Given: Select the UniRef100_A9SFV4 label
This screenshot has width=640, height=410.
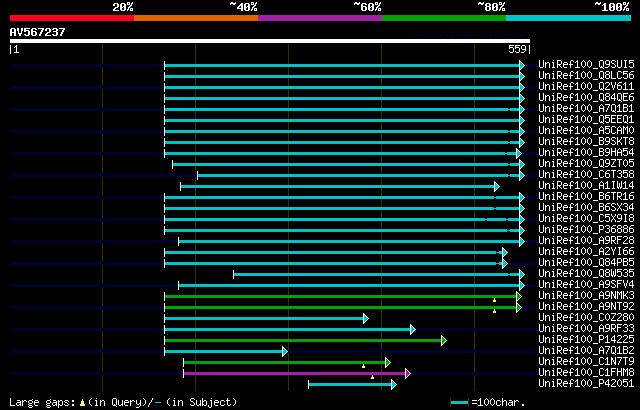Looking at the screenshot, I should click(x=586, y=285).
